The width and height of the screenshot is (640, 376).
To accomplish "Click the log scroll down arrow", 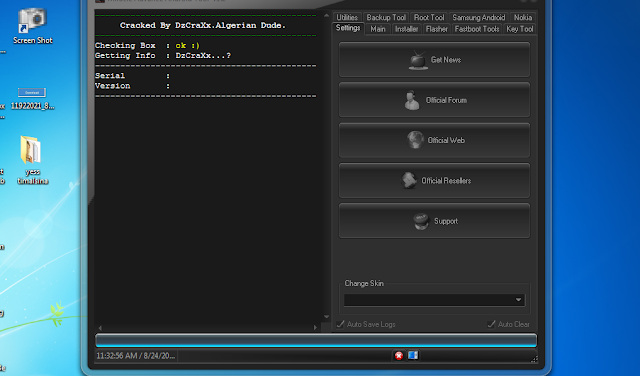I will (x=326, y=317).
